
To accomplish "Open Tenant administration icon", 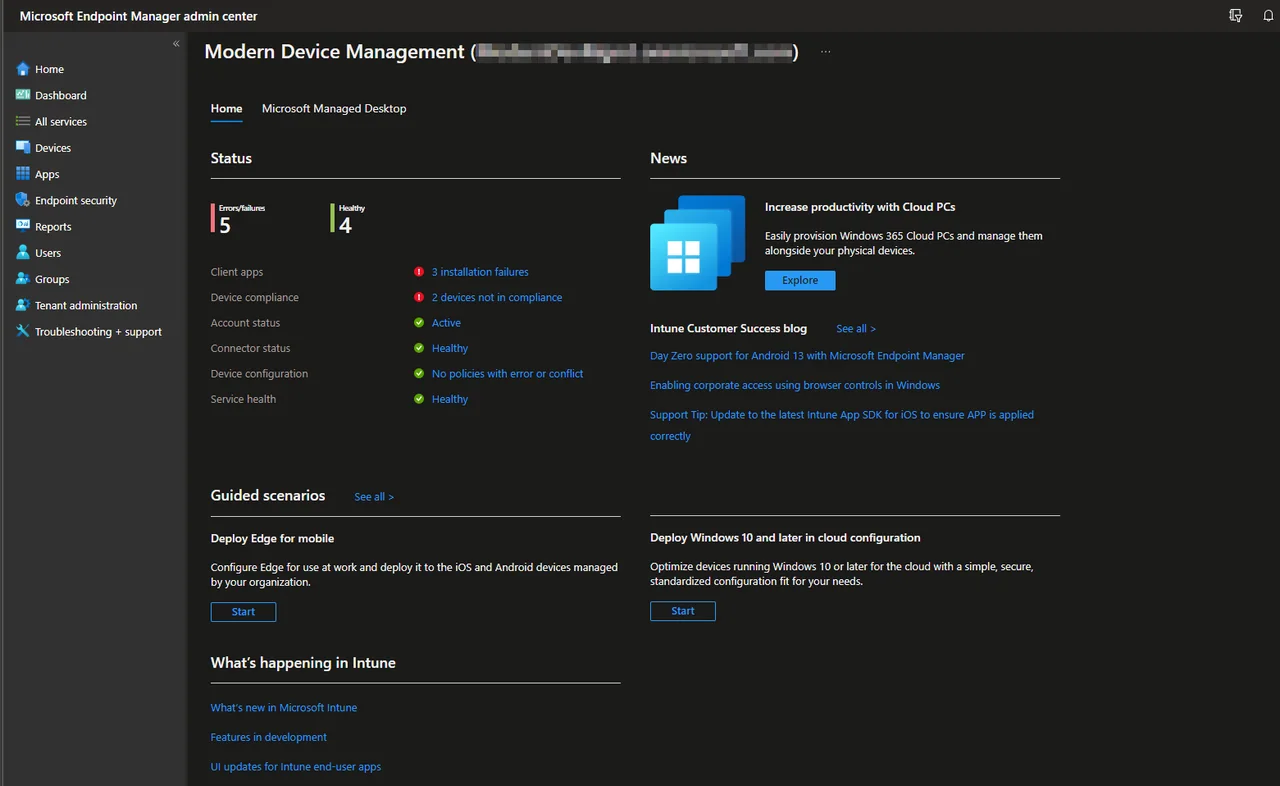I will click(23, 305).
